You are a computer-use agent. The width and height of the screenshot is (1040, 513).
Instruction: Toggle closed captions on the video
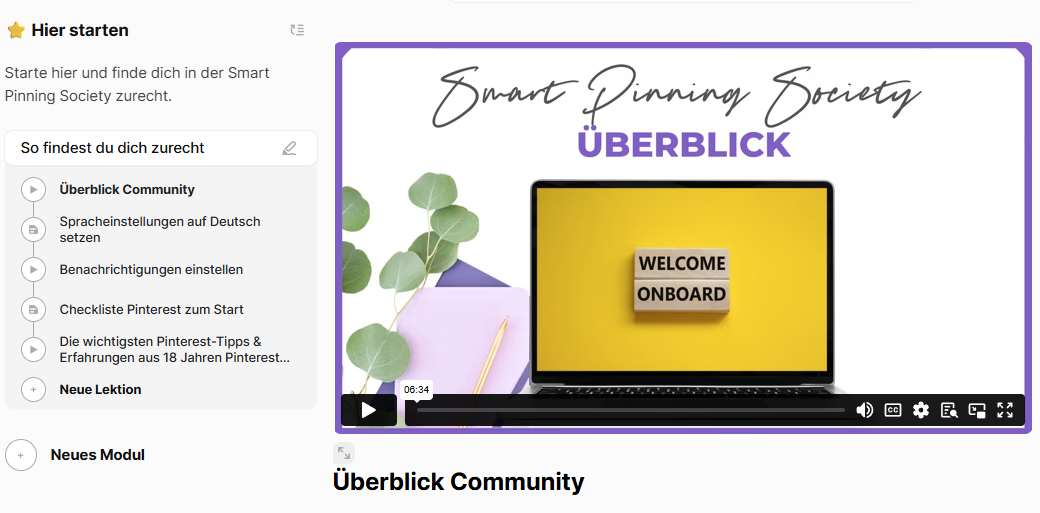893,410
